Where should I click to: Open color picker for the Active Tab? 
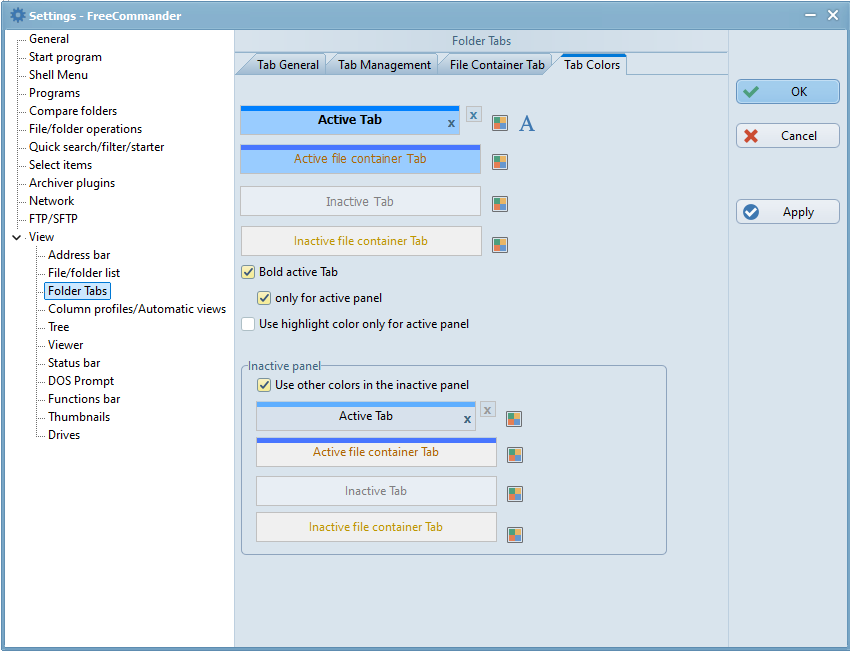[500, 123]
